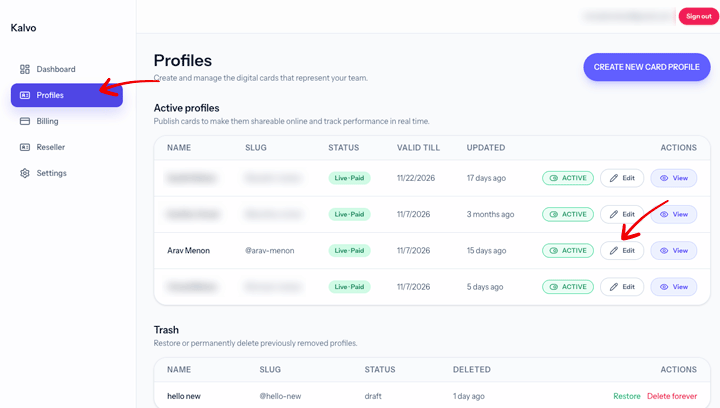This screenshot has width=720, height=408.
Task: View the Arav Menon profile card
Action: click(x=674, y=251)
